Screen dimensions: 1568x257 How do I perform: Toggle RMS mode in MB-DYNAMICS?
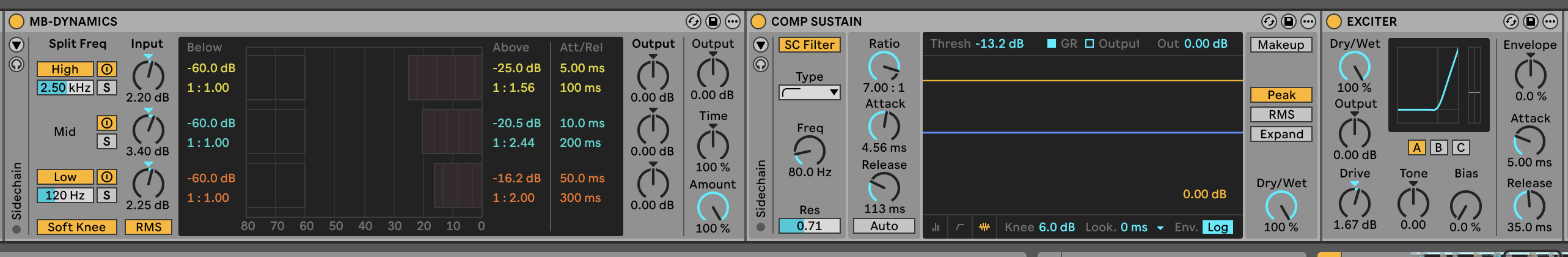point(148,227)
